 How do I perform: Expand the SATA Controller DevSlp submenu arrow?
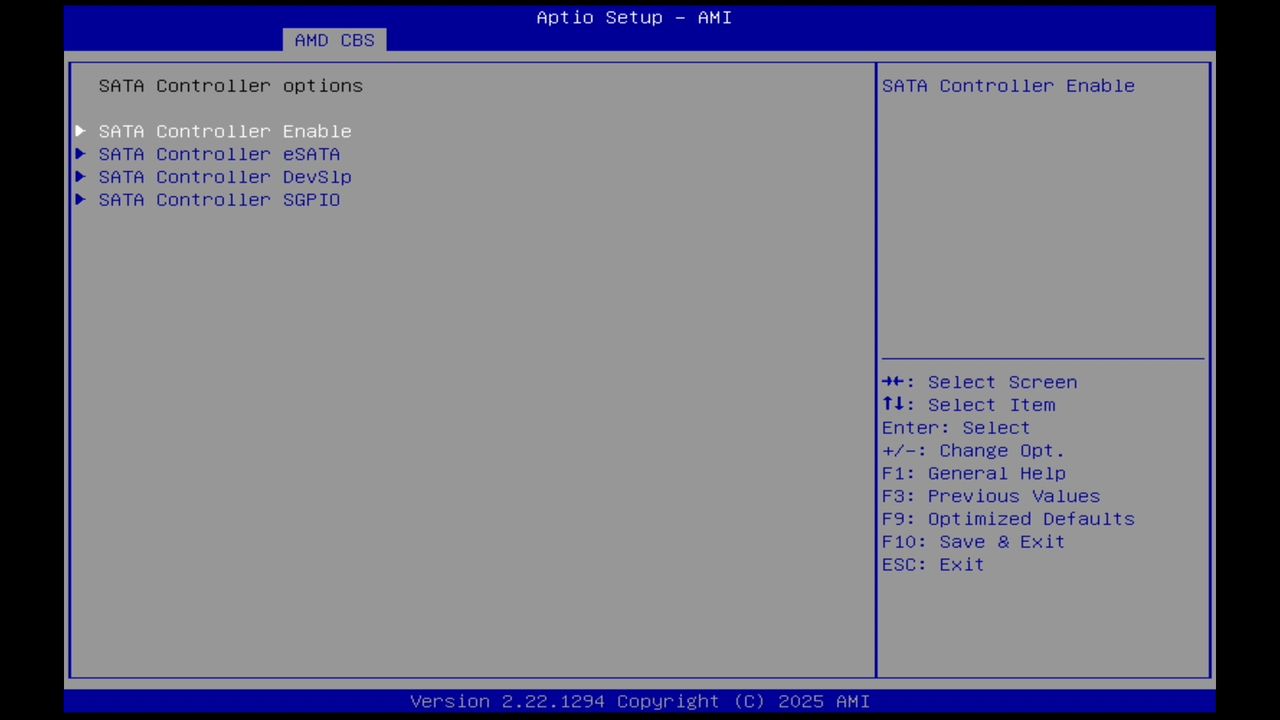(80, 177)
